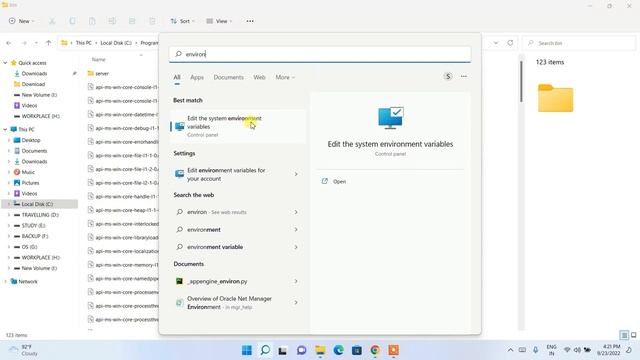Expand the More search filter dropdown
640x360 pixels.
[285, 77]
